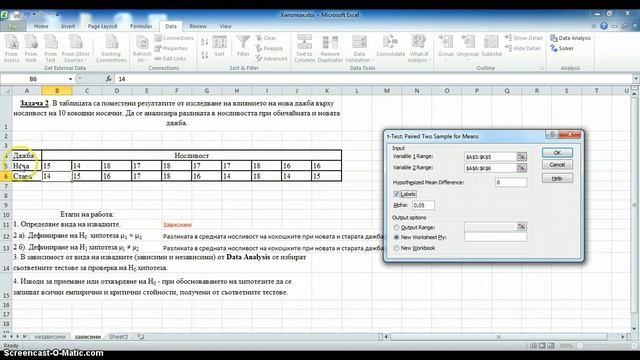This screenshot has height=360, width=640.
Task: Click the From Access icon
Action: pos(11,49)
